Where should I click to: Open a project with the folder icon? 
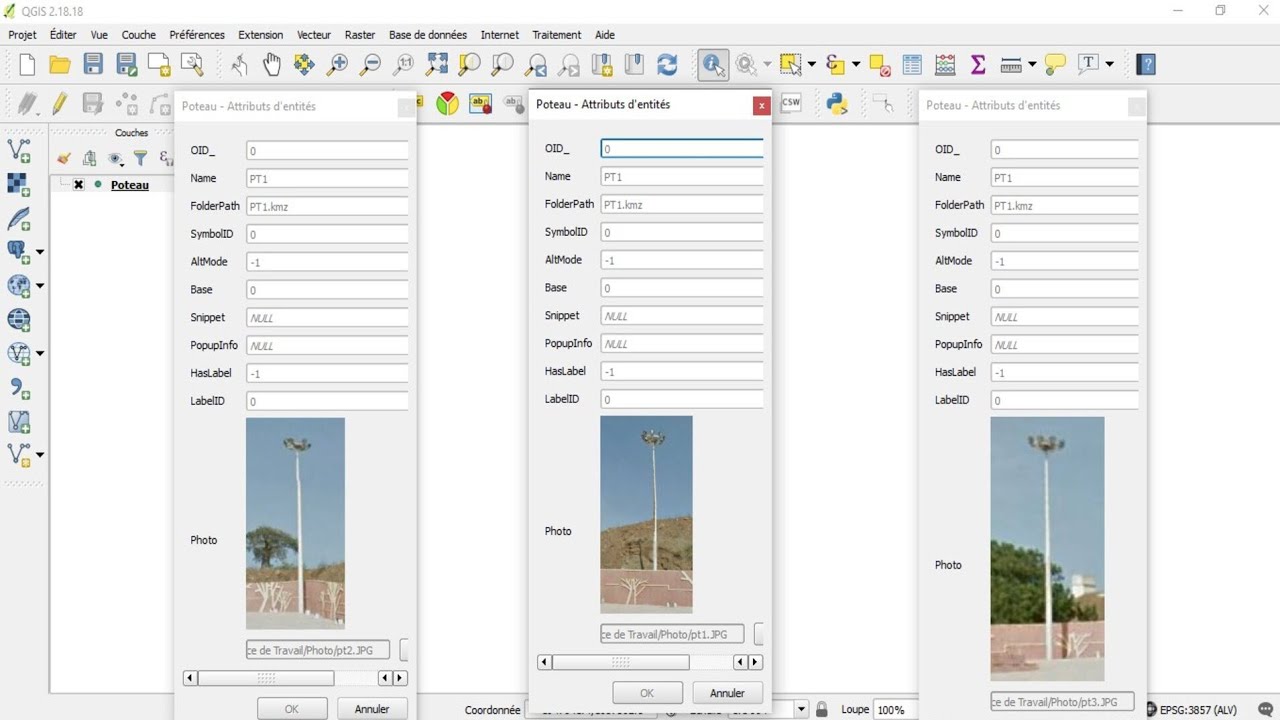[60, 65]
